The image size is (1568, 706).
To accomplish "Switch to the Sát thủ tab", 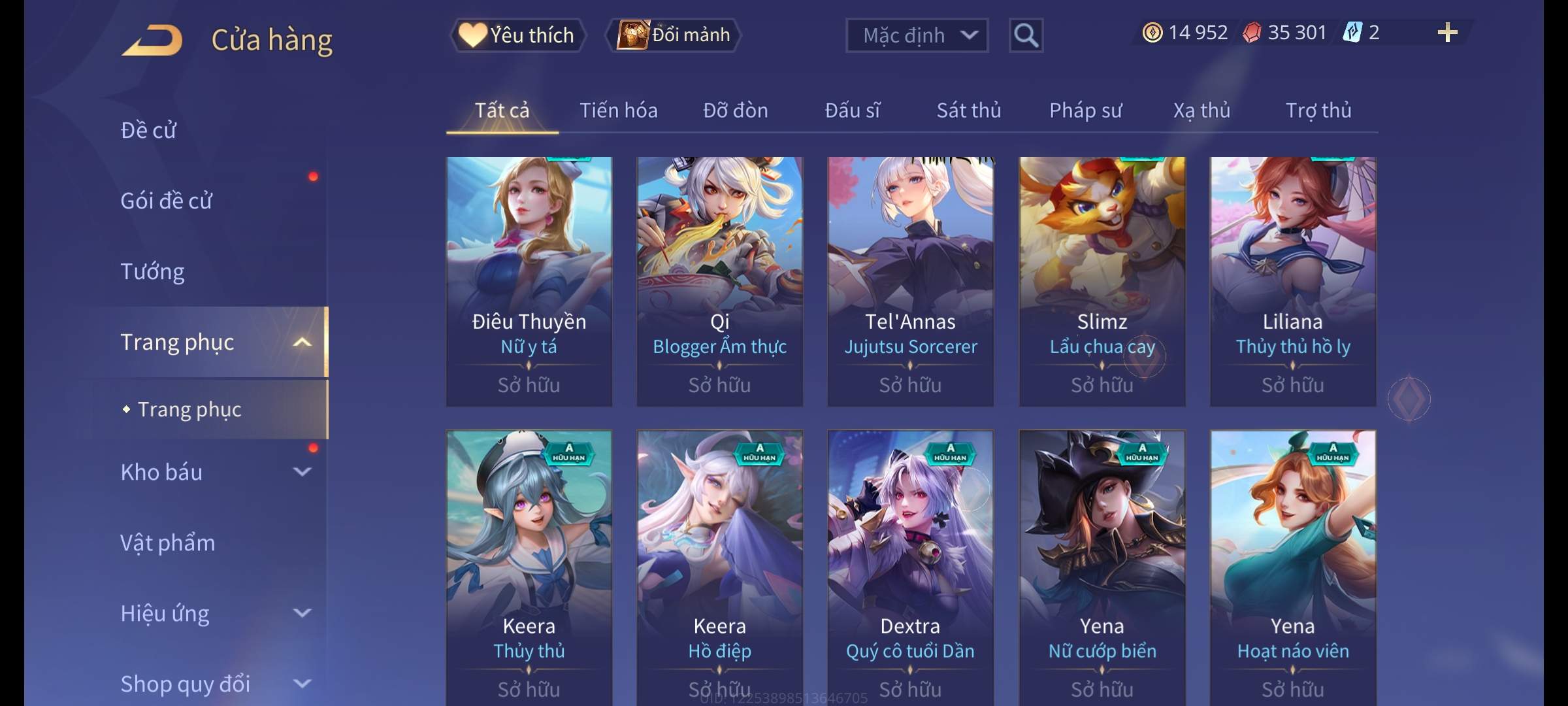I will (x=969, y=110).
